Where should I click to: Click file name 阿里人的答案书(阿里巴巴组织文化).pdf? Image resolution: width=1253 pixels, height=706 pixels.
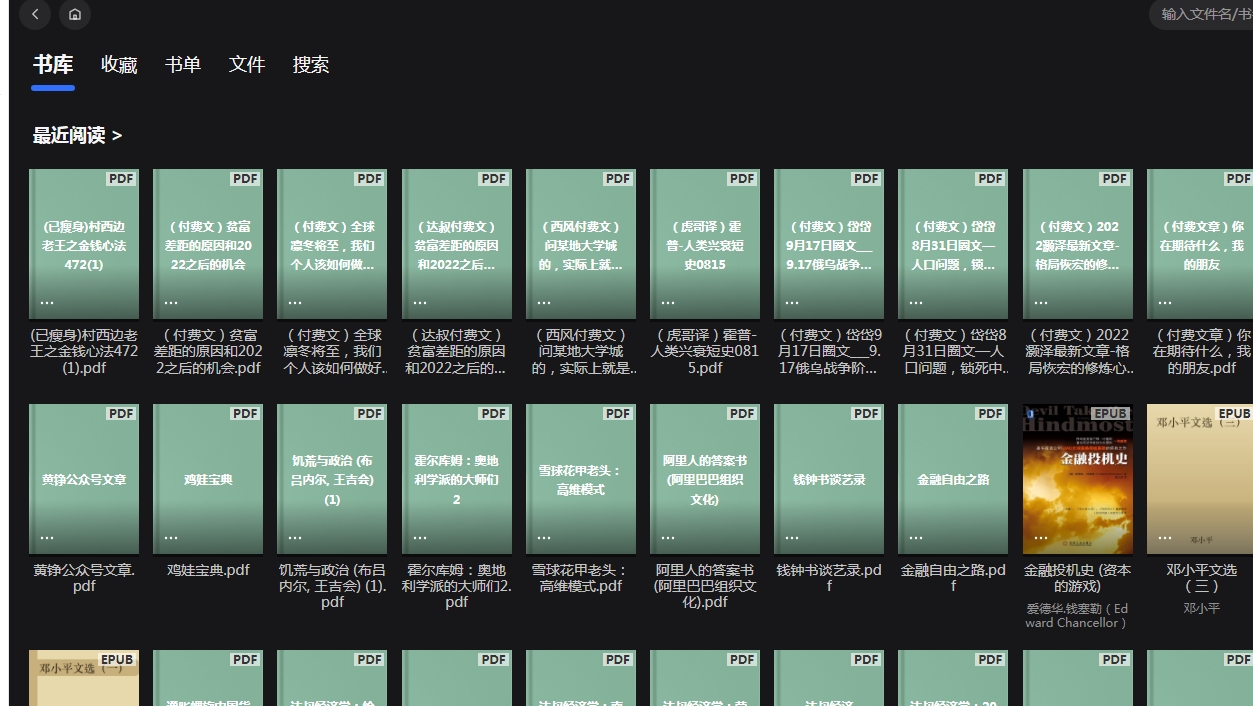coord(705,586)
